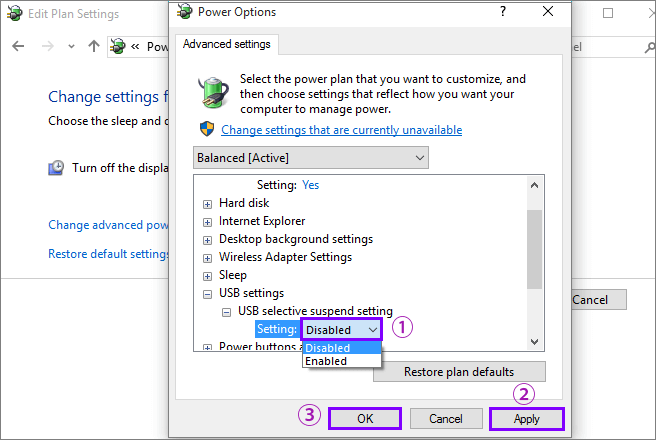The width and height of the screenshot is (656, 440).
Task: Click the Power Options title bar icon
Action: pos(184,12)
